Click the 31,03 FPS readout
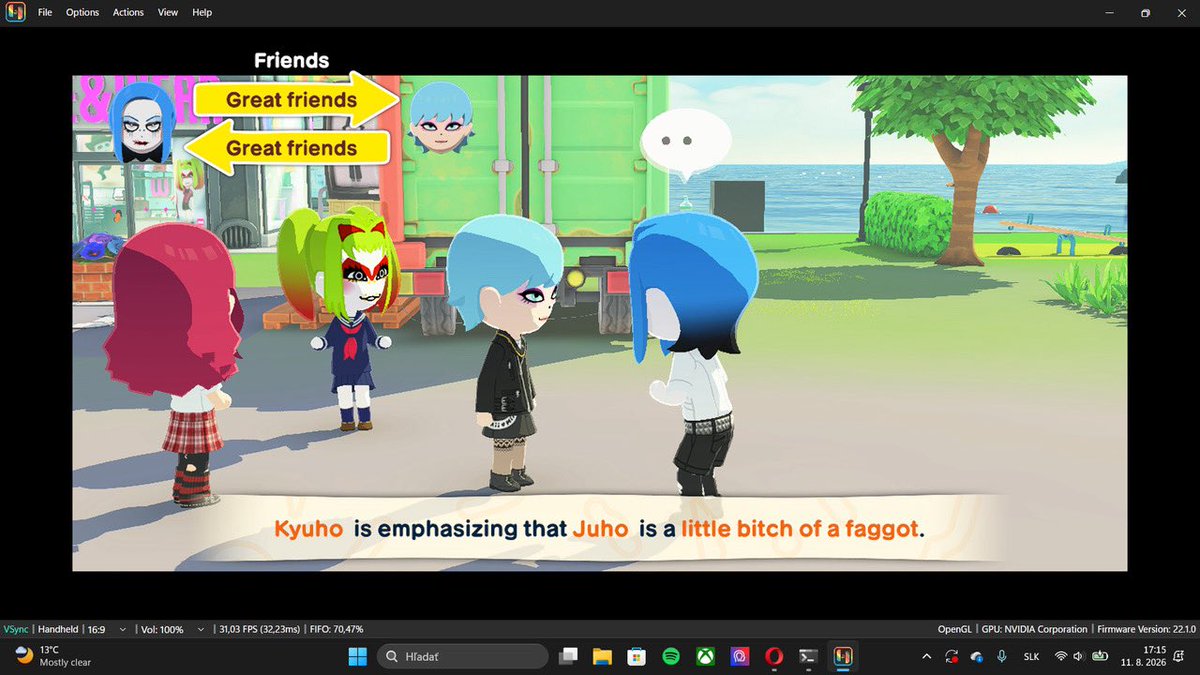 261,629
